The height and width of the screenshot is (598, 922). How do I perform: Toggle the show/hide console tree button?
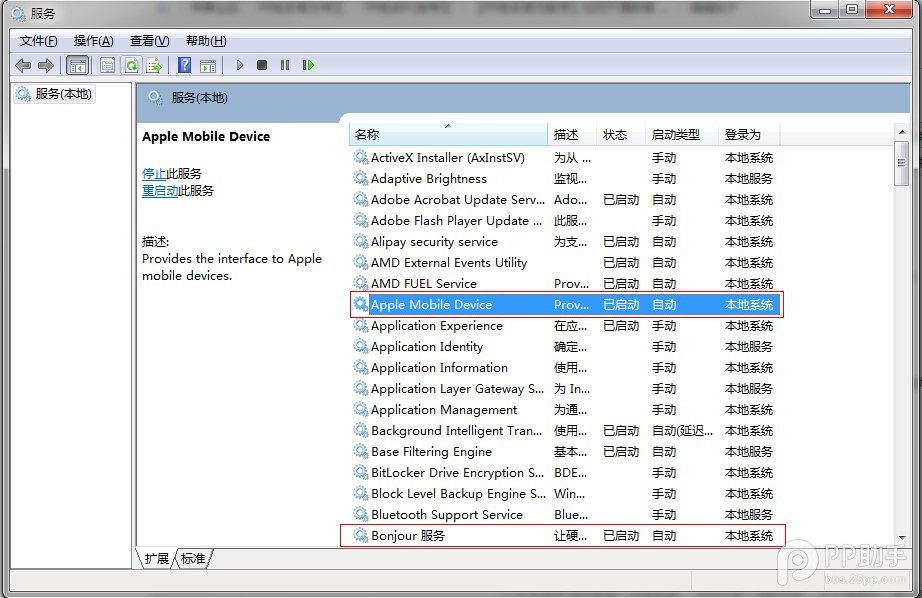point(77,66)
